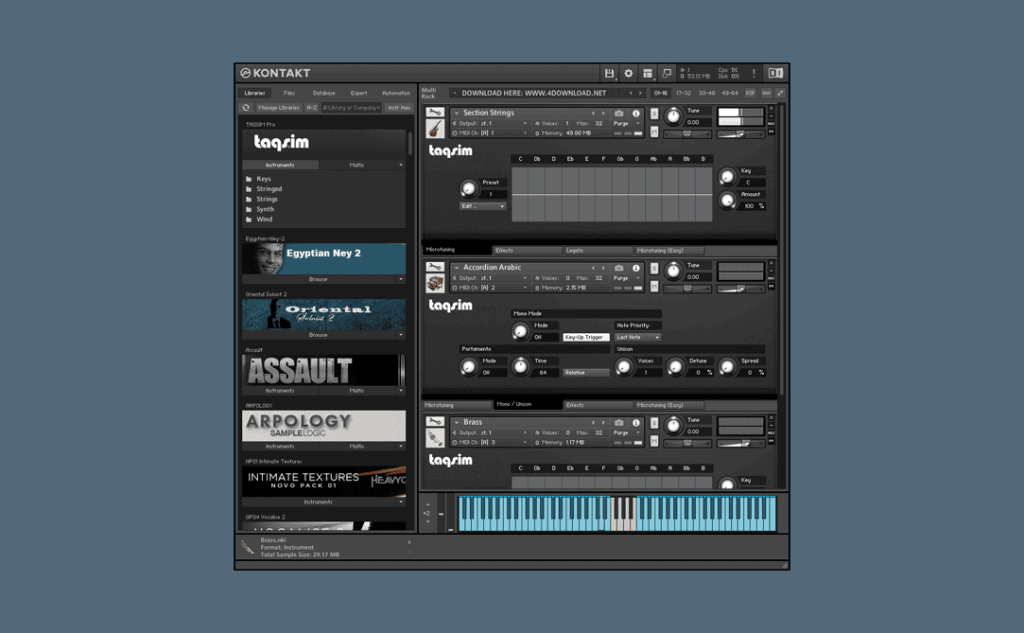
Task: Expand the Egyptian Ney 2 library options arrow
Action: [x=401, y=280]
